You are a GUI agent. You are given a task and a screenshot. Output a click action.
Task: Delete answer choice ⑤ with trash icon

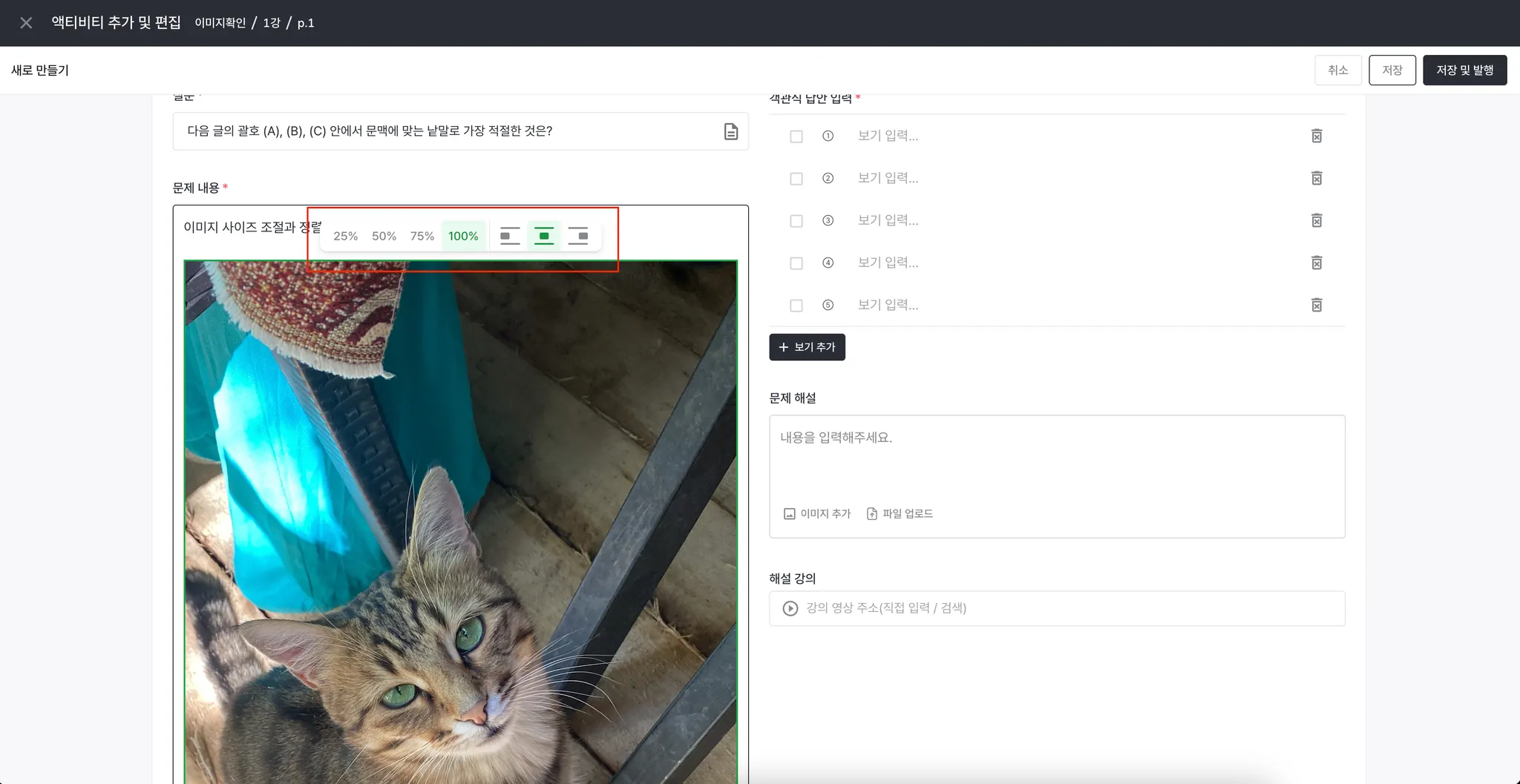coord(1317,305)
